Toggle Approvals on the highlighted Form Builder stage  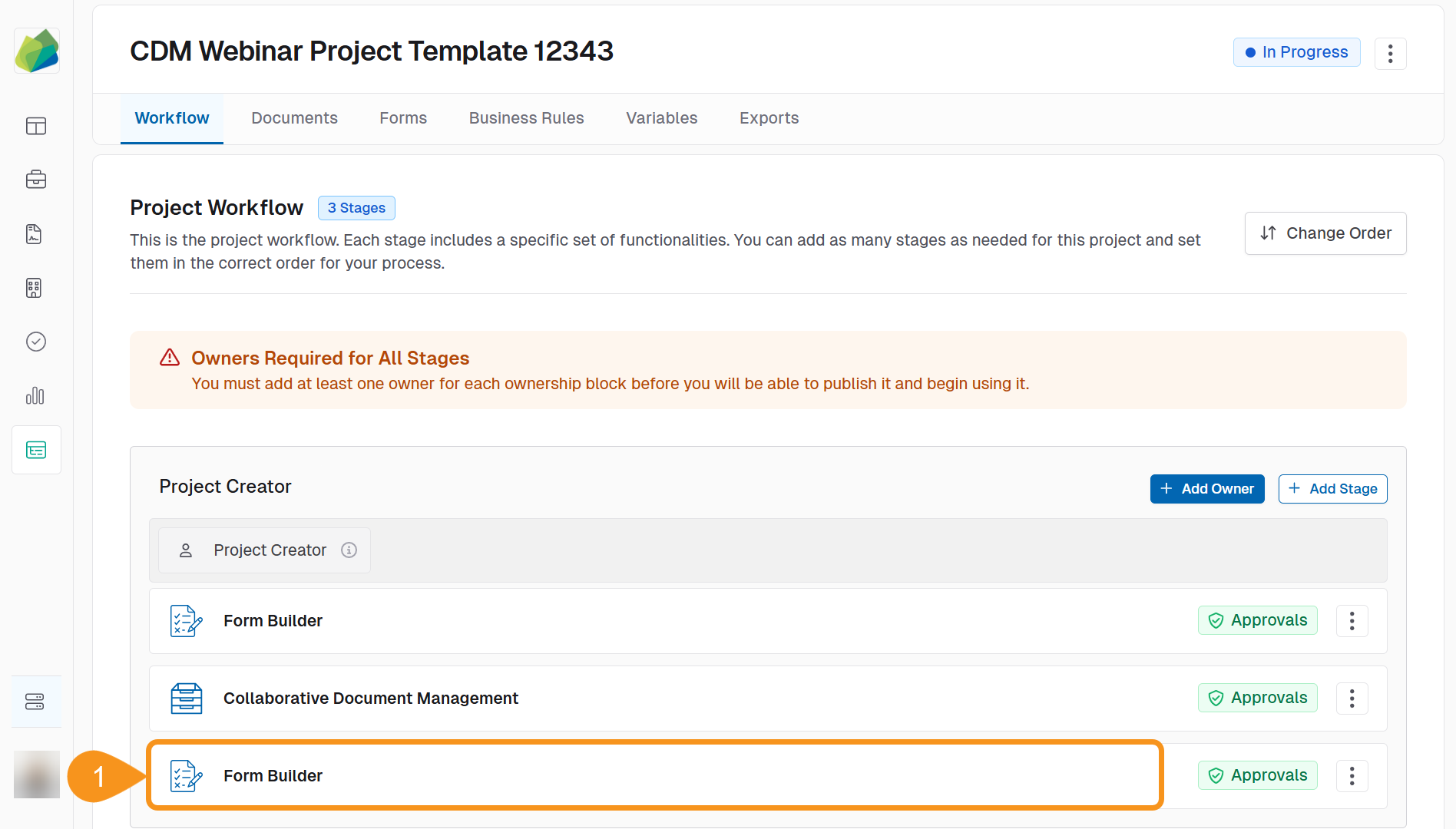pos(1257,775)
